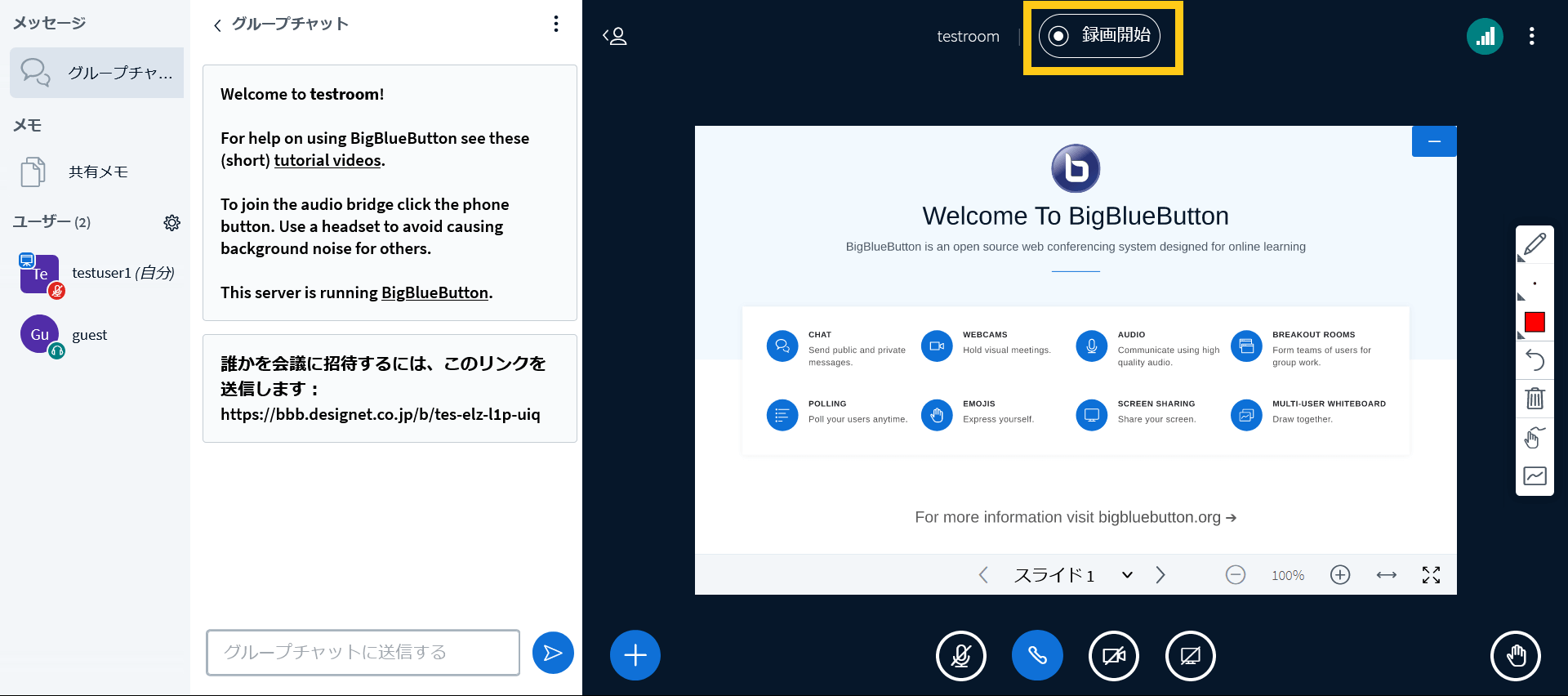
Task: Toggle screen sharing button
Action: [x=1191, y=655]
